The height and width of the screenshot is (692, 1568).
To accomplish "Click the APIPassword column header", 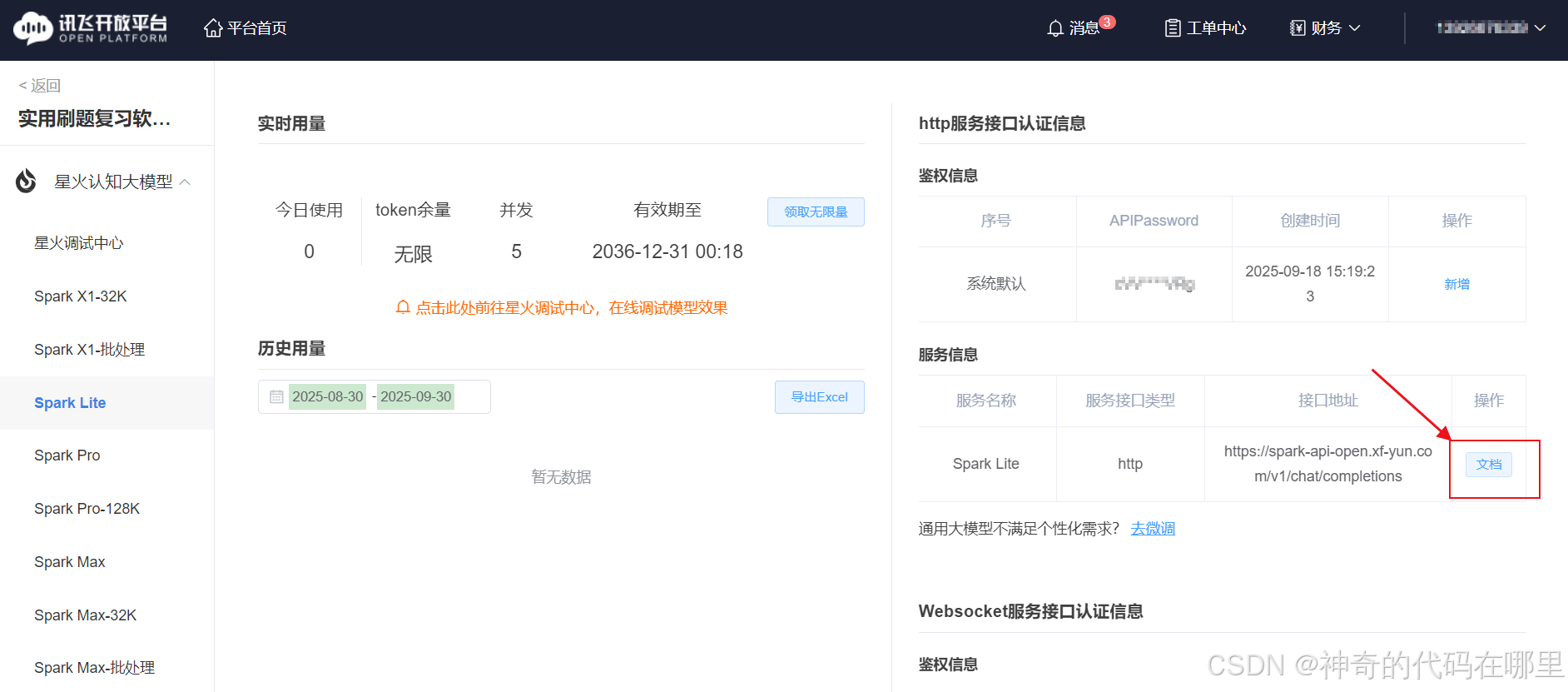I will [1154, 221].
